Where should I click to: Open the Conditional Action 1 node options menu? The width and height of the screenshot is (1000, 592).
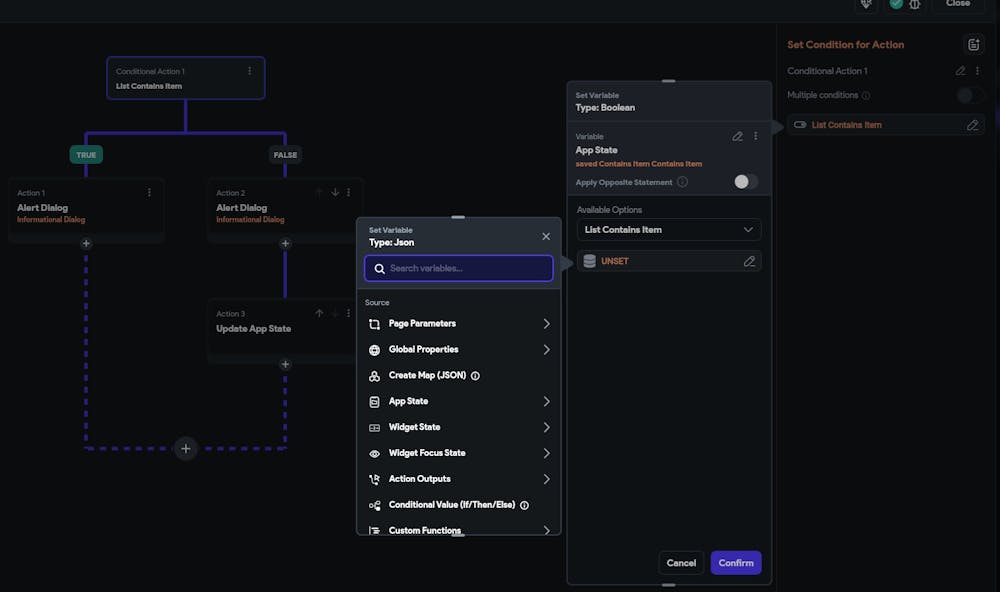coord(249,71)
